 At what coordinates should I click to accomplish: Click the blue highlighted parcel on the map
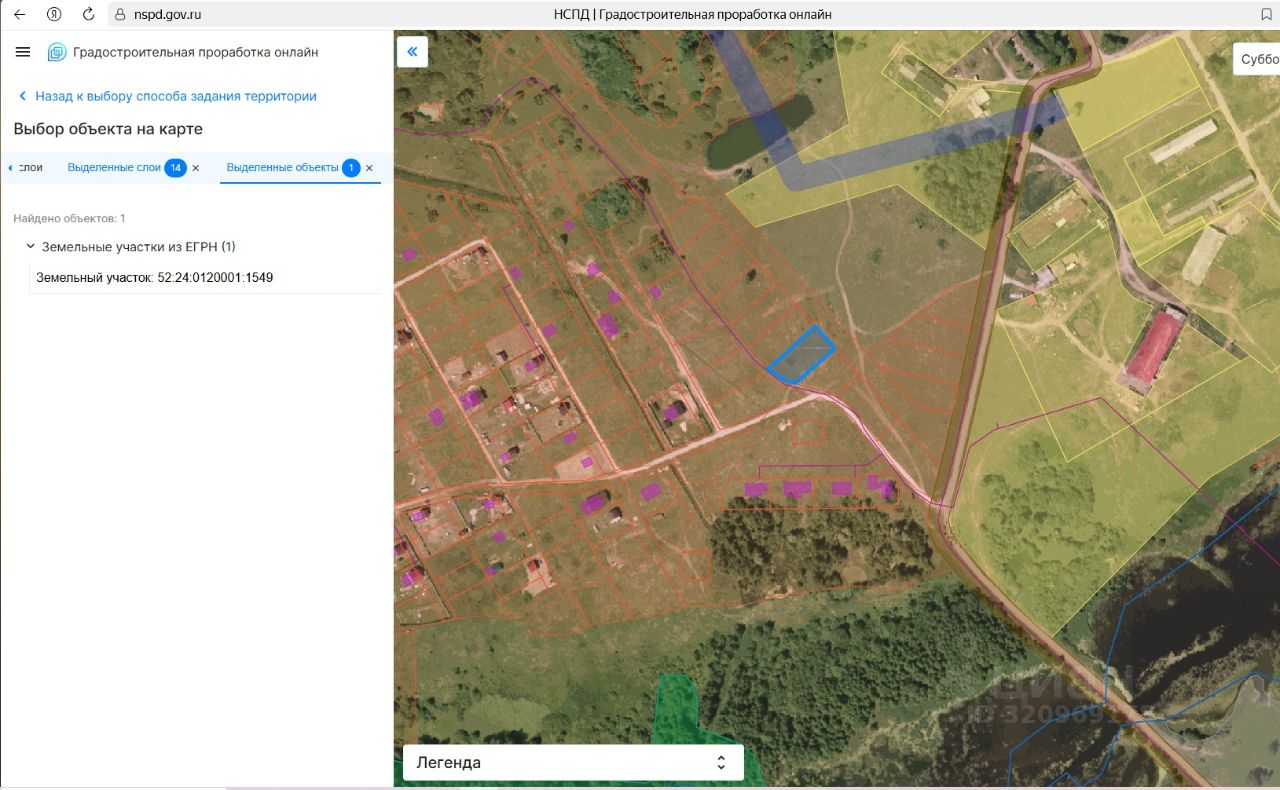click(801, 355)
